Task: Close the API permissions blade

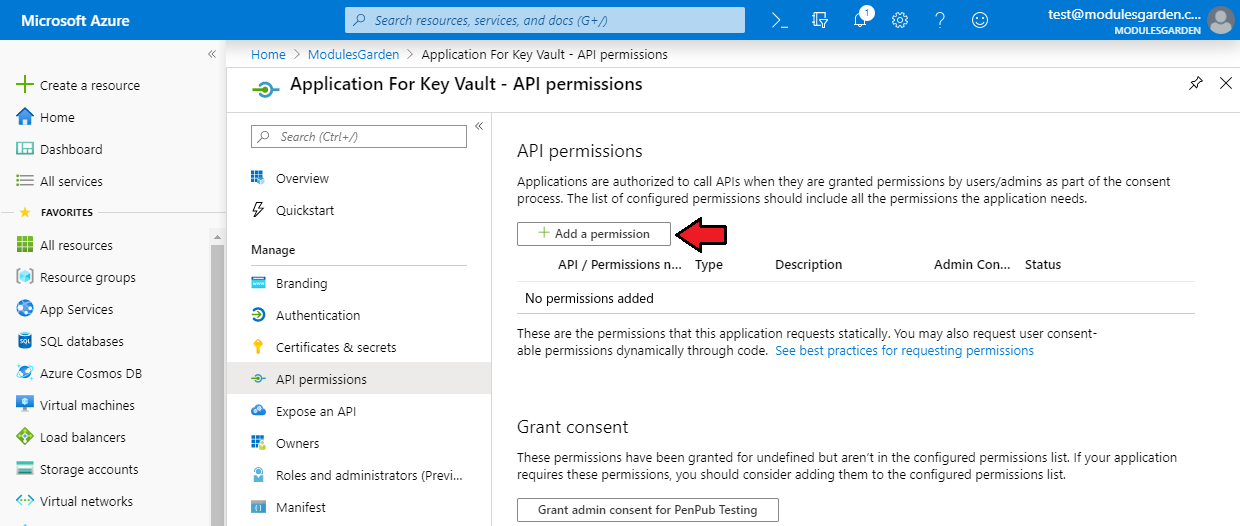Action: click(x=1226, y=84)
